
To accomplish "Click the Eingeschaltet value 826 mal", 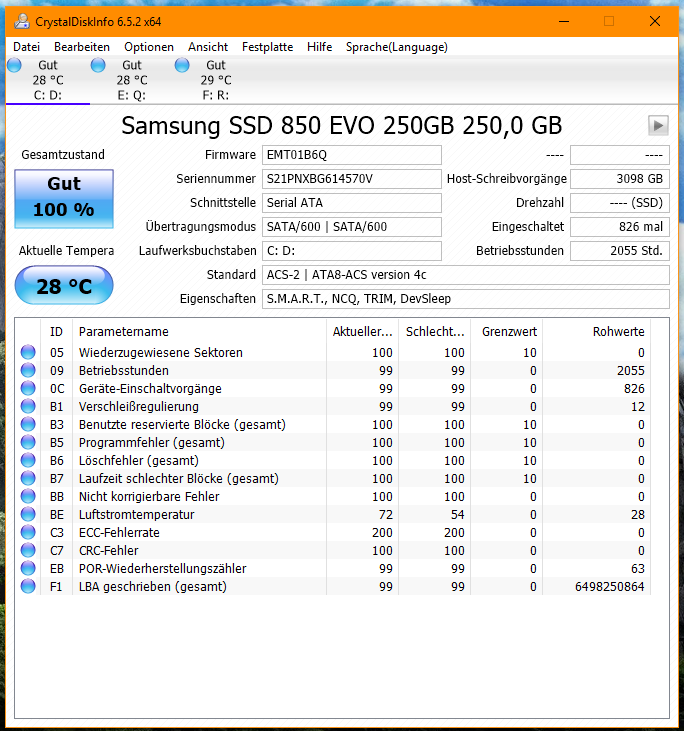I will pos(620,227).
